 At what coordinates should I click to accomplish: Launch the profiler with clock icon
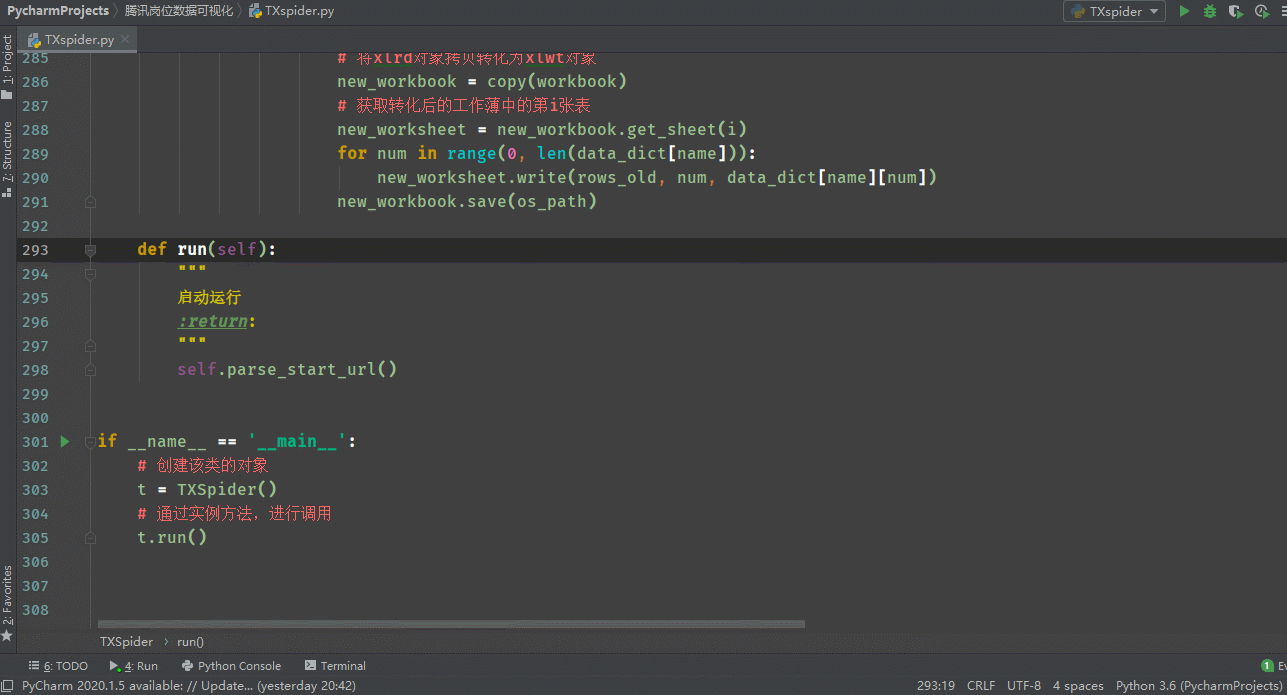point(1261,11)
